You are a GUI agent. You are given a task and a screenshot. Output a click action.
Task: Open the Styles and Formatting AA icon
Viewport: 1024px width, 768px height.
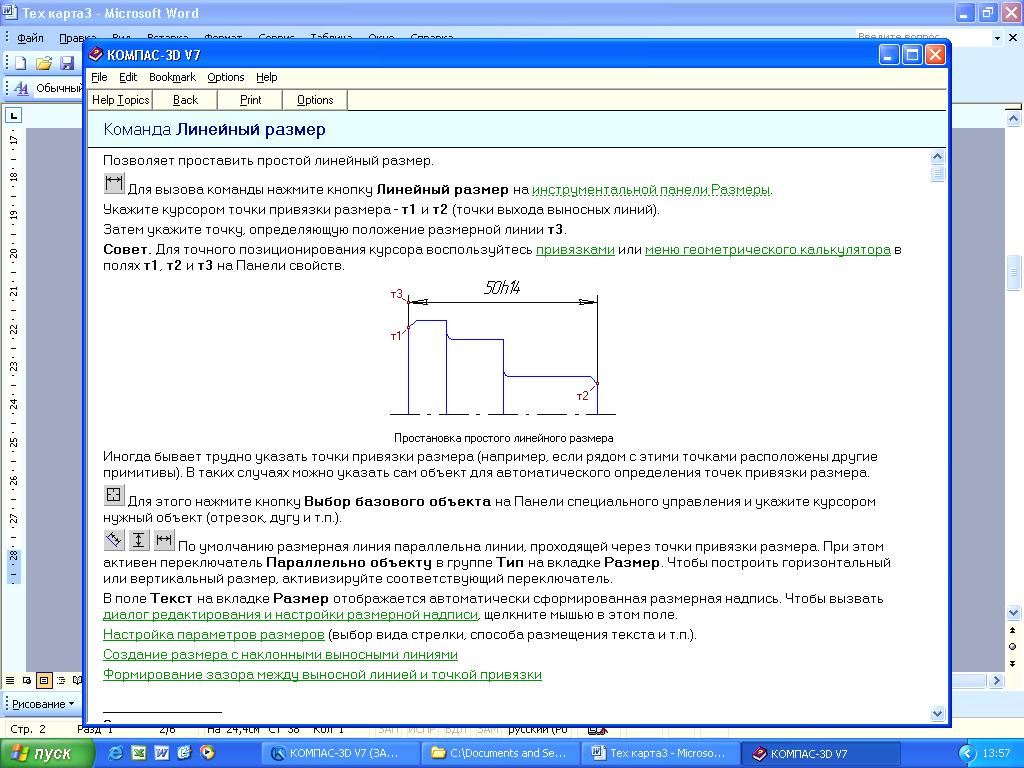[21, 88]
